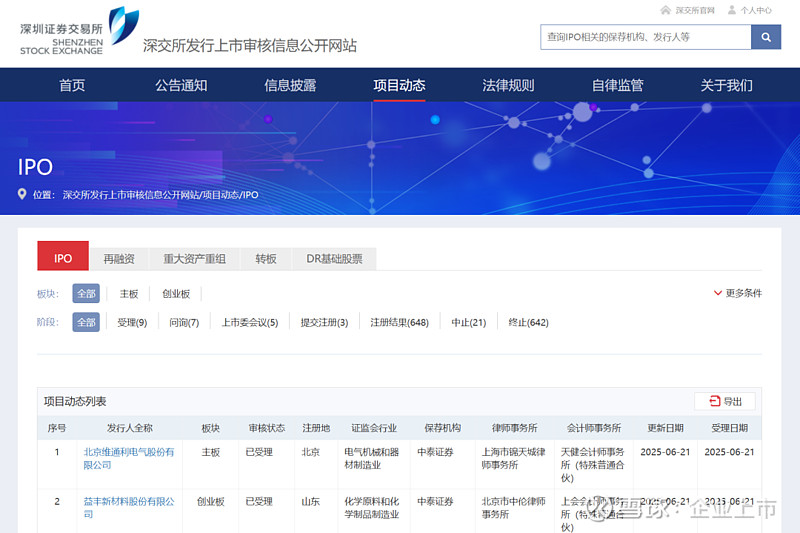This screenshot has height=533, width=800.
Task: Filter 板块 by 主板
Action: coord(129,294)
